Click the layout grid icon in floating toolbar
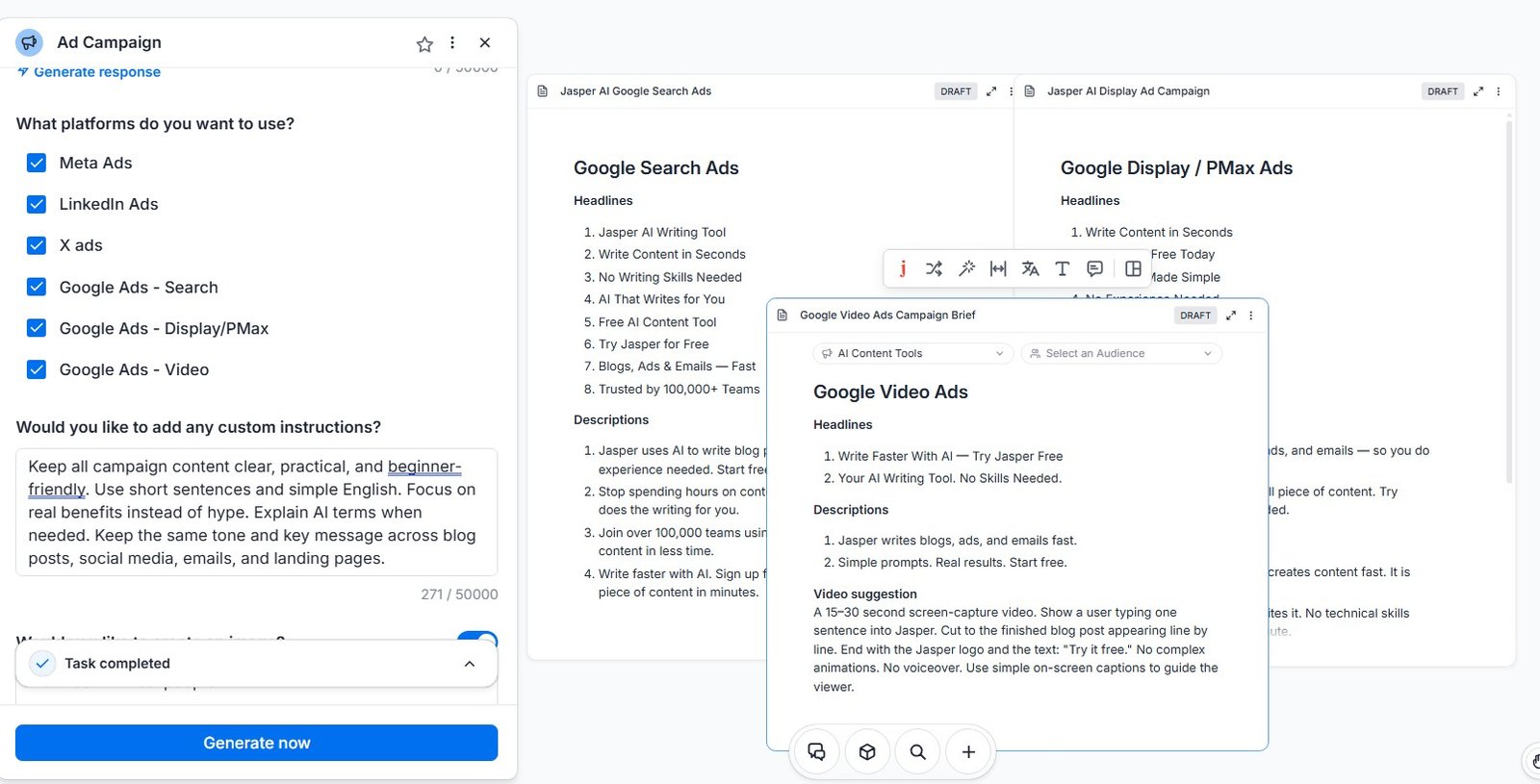The image size is (1540, 784). [1133, 268]
